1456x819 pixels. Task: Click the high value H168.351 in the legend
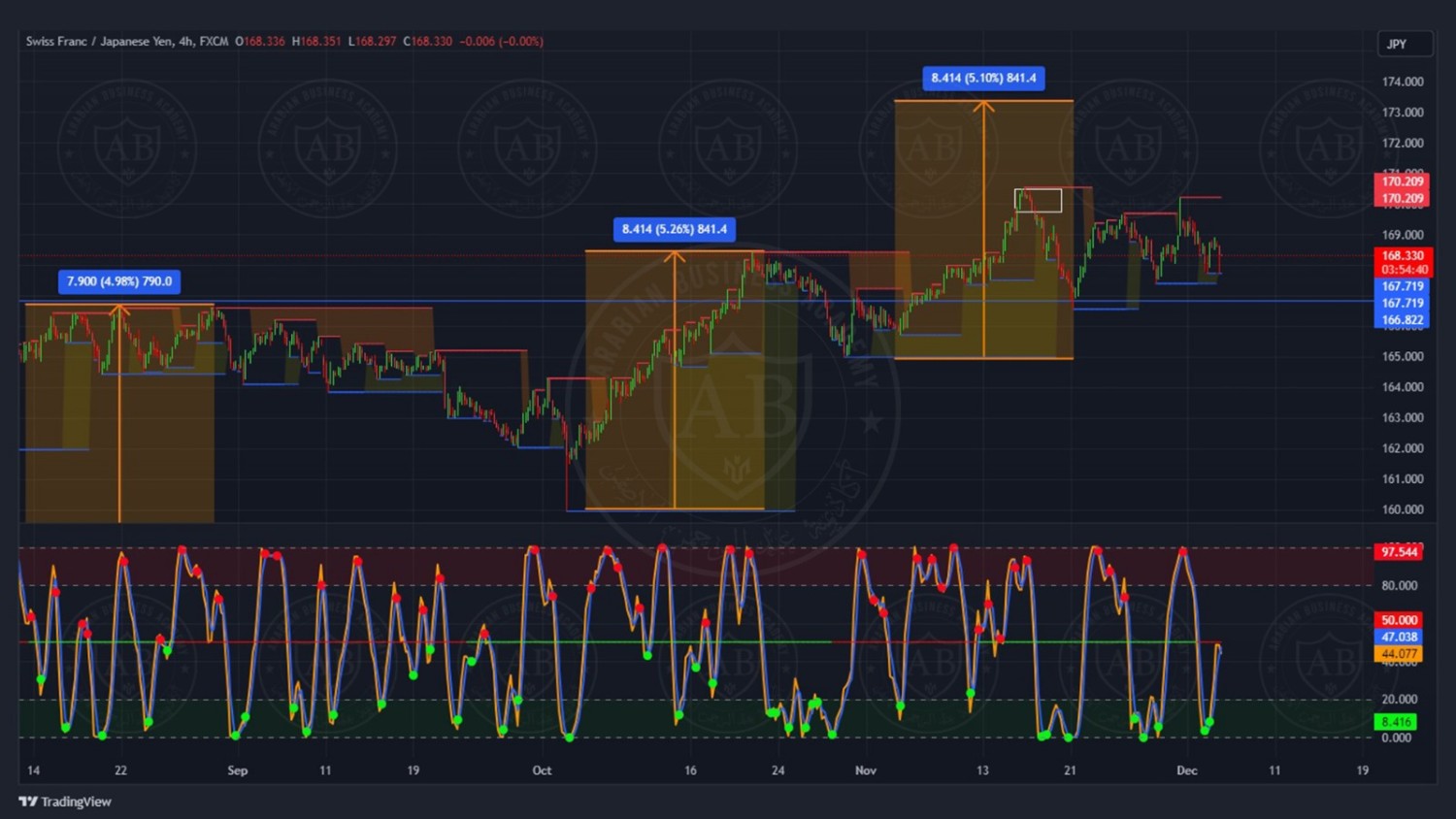tap(316, 42)
